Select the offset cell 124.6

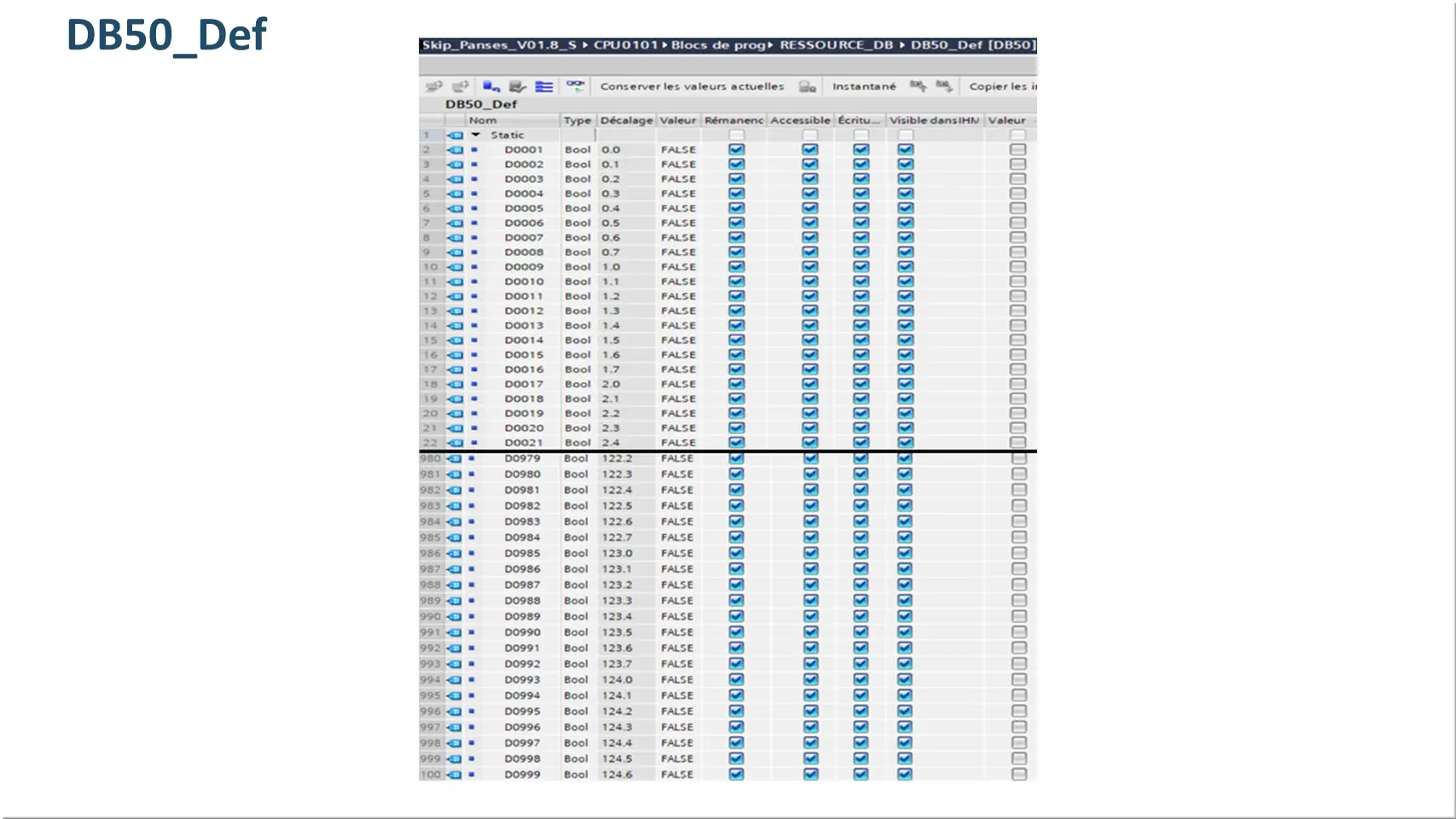[618, 775]
